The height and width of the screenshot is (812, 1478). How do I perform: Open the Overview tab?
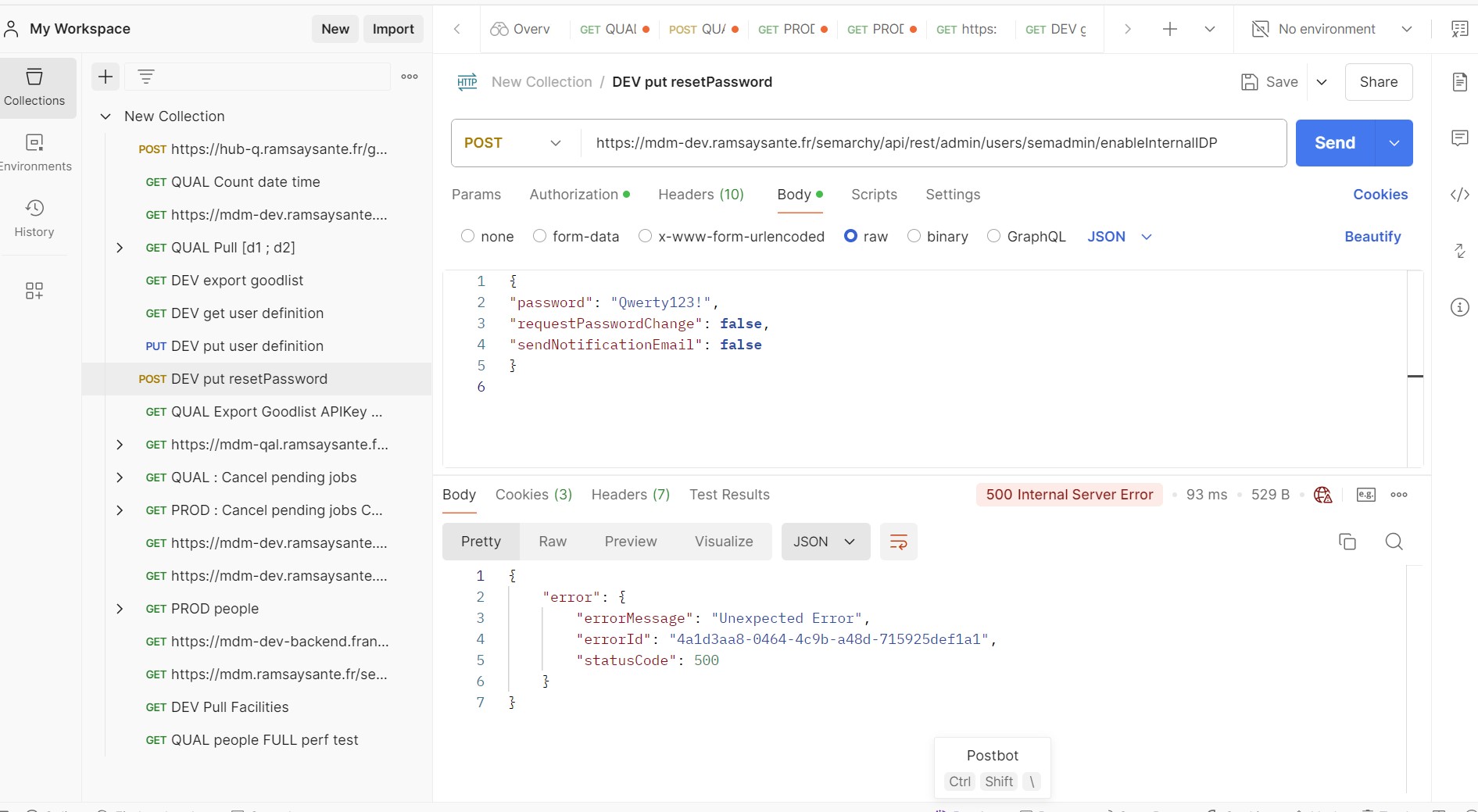pos(521,29)
